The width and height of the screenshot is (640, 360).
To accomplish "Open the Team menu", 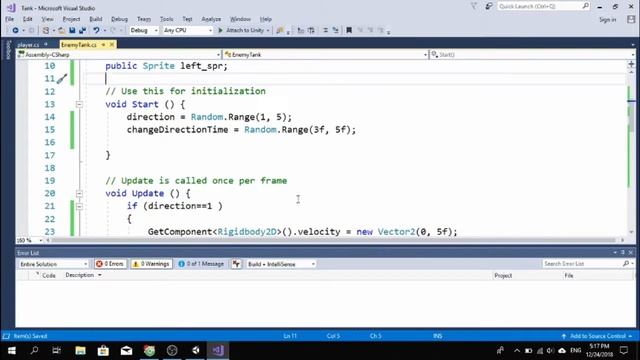I will point(144,19).
